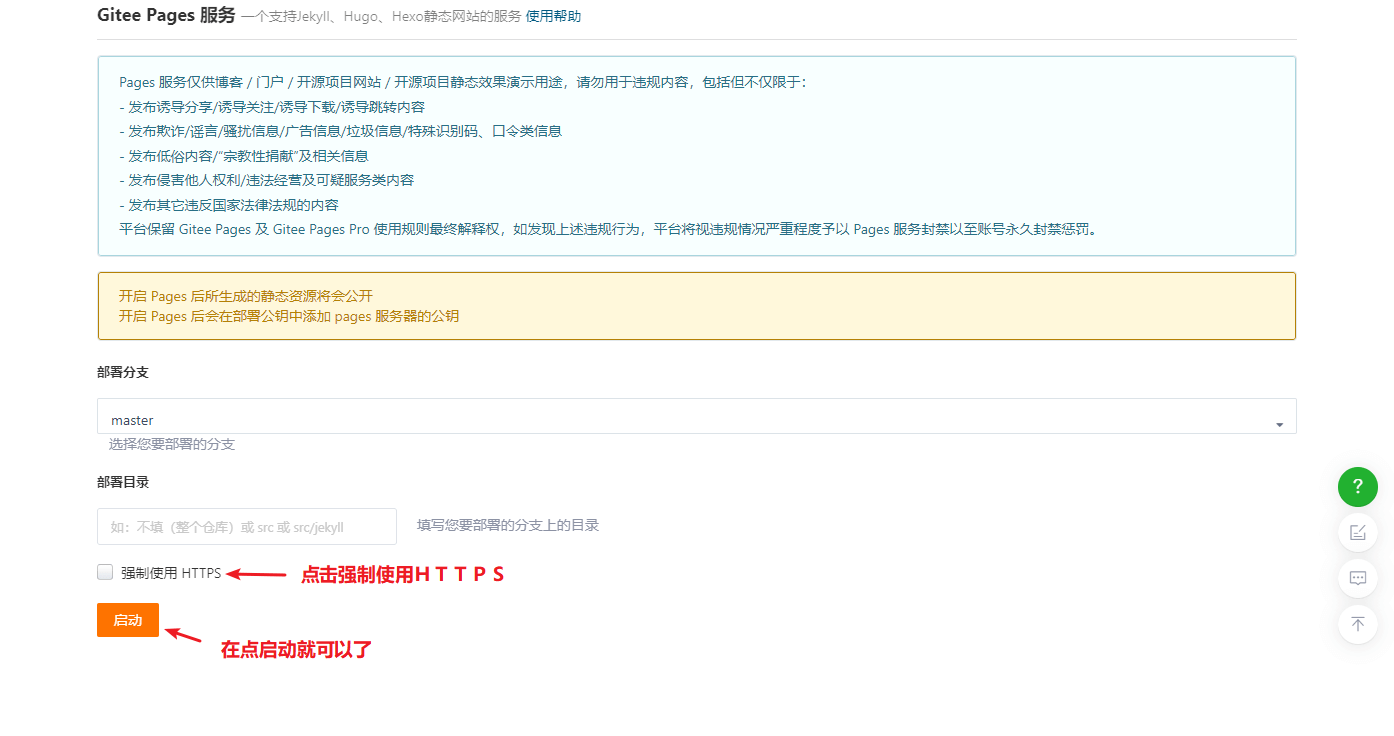1394x736 pixels.
Task: Click the line about pages 服务器的公钥
Action: tap(289, 316)
